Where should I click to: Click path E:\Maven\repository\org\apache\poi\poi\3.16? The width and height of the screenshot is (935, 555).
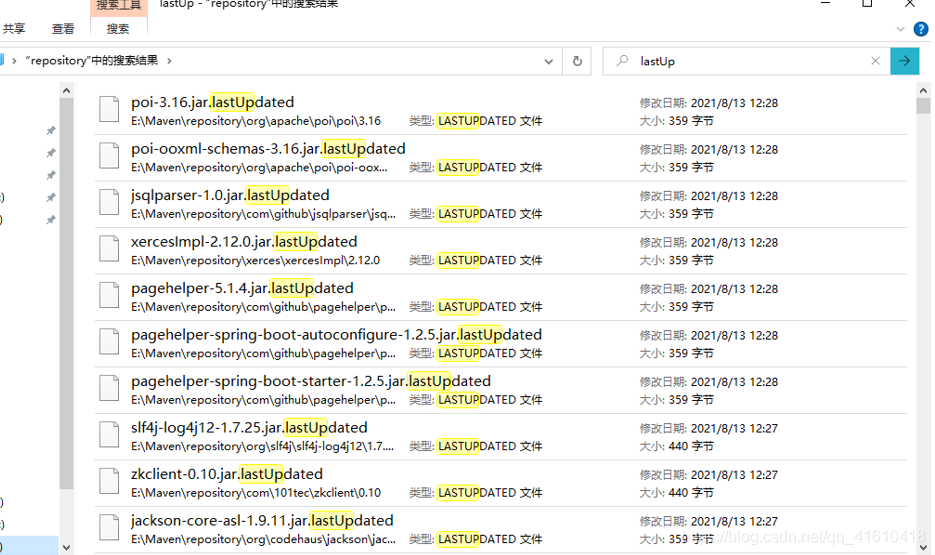(x=256, y=121)
